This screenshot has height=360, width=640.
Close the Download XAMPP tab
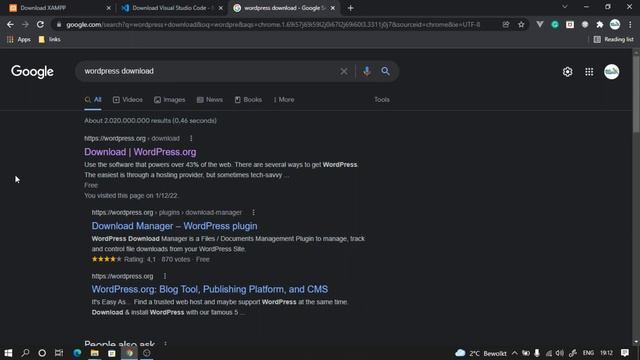[x=108, y=8]
